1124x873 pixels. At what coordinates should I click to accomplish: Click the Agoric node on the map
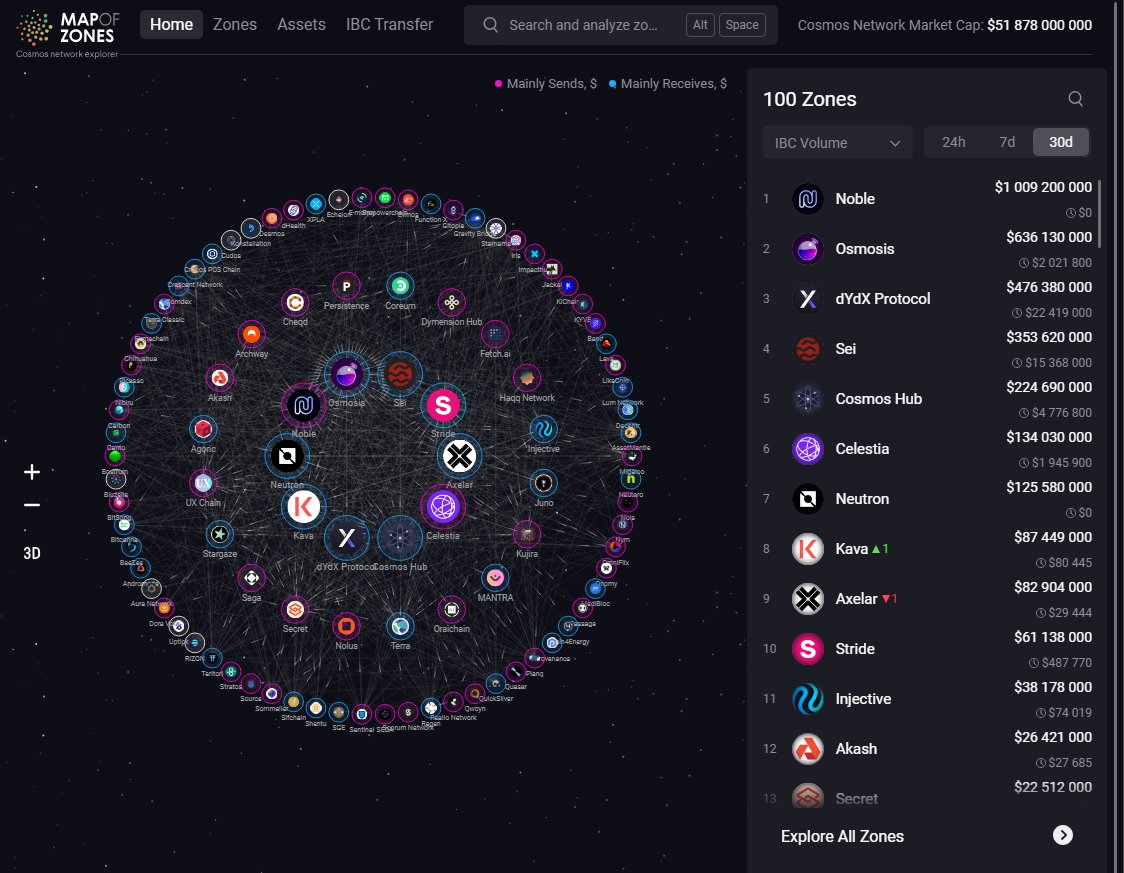(x=203, y=429)
